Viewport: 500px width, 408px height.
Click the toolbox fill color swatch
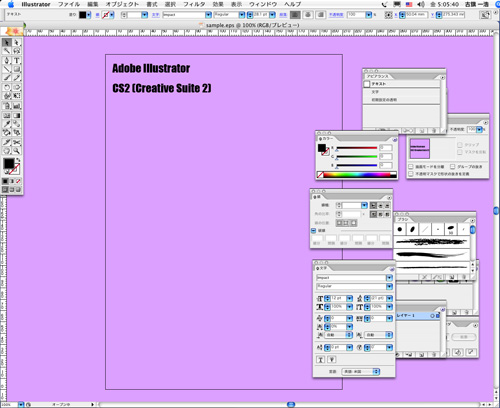click(9, 164)
